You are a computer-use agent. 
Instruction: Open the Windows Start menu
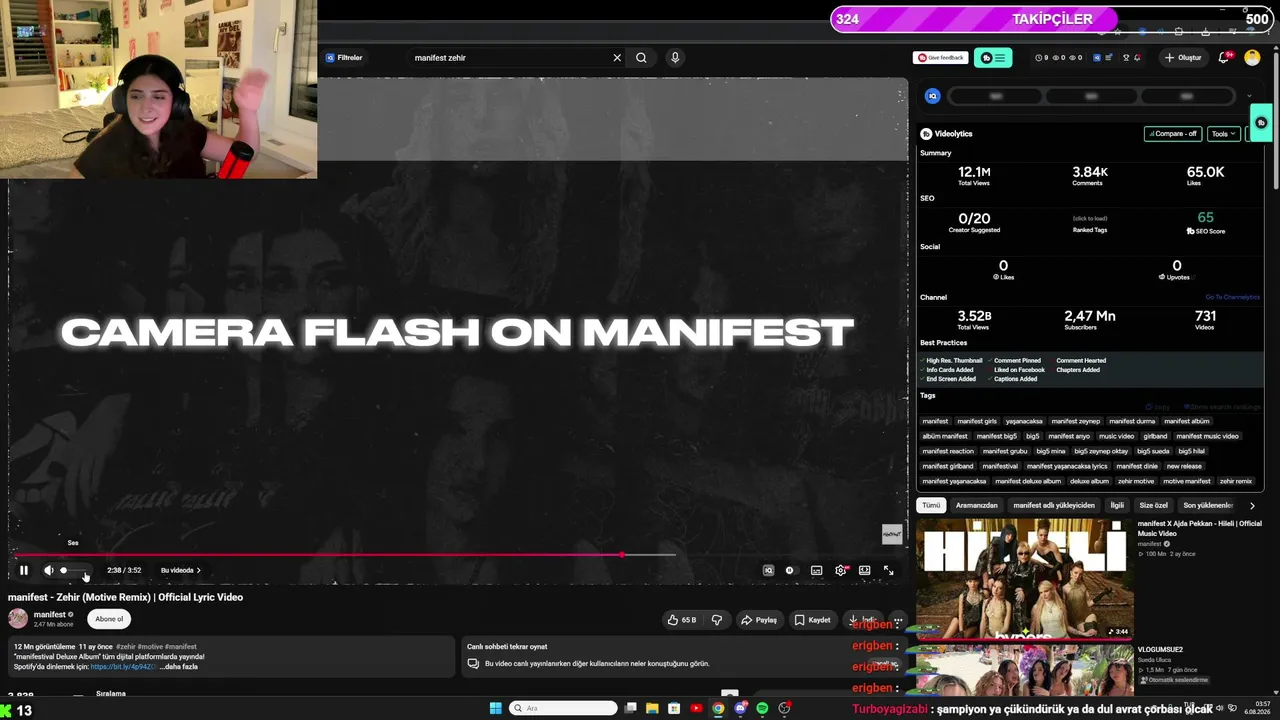pyautogui.click(x=495, y=708)
